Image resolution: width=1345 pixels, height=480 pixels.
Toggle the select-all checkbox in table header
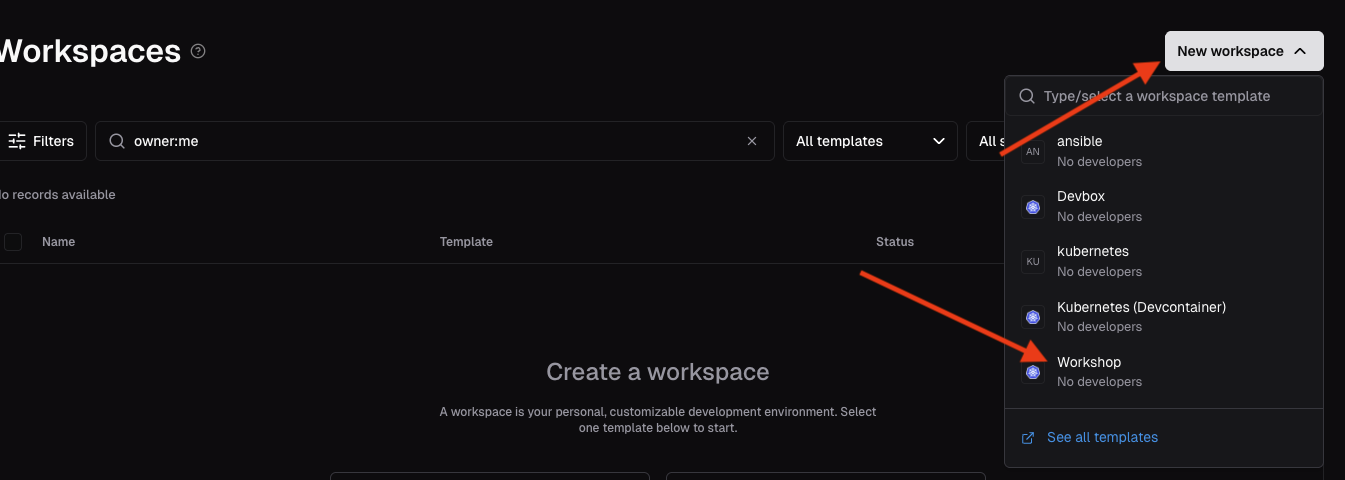click(13, 242)
